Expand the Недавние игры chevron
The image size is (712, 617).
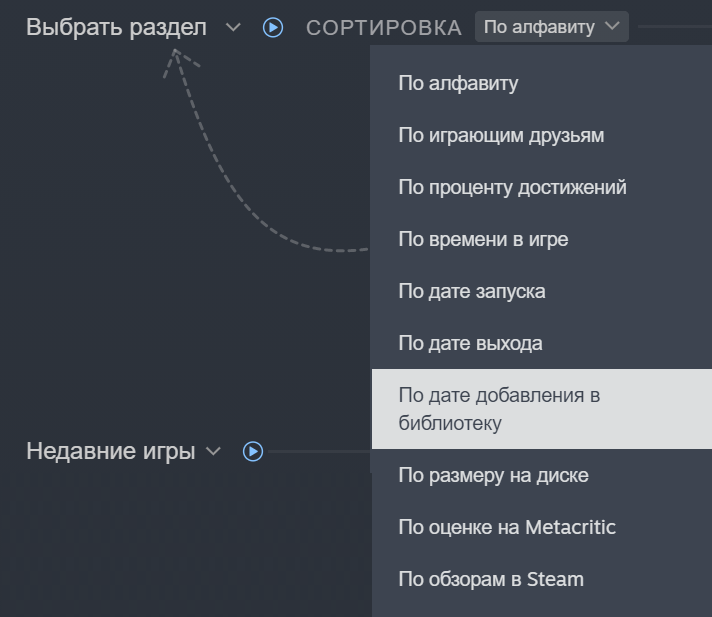click(x=213, y=452)
